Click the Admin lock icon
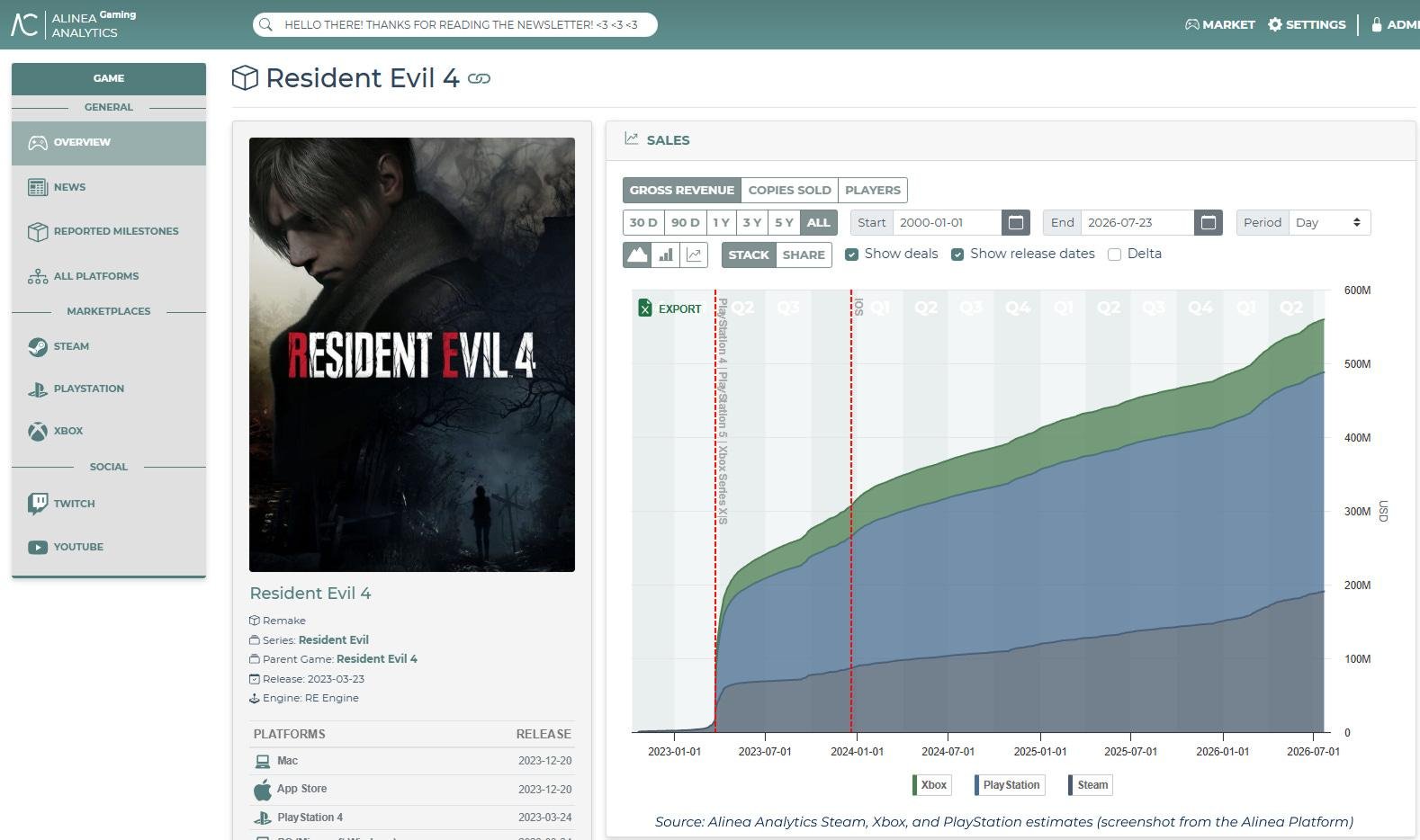Viewport: 1420px width, 840px height. [1376, 24]
